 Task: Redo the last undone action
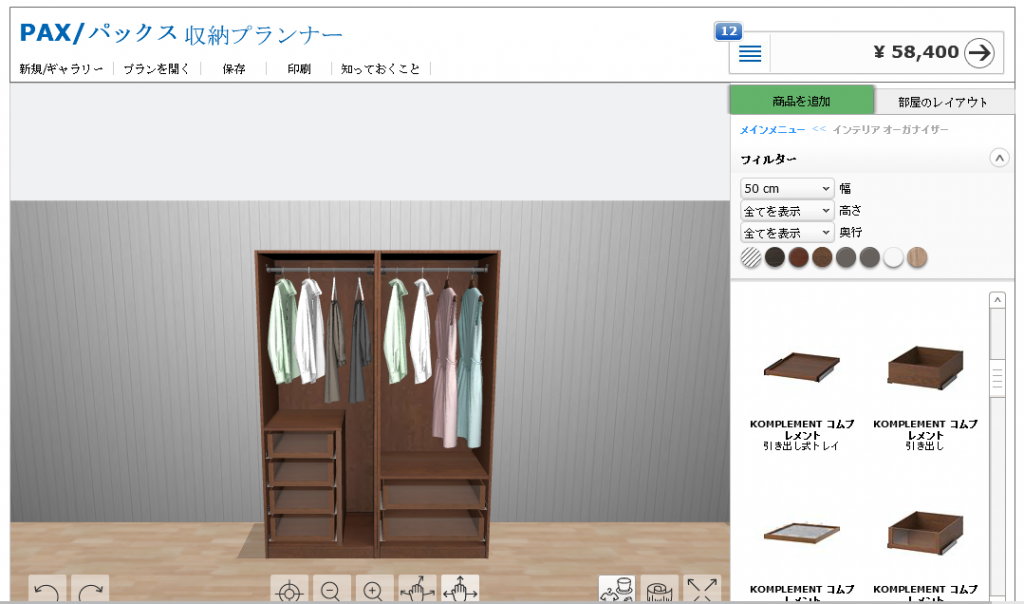coord(90,590)
